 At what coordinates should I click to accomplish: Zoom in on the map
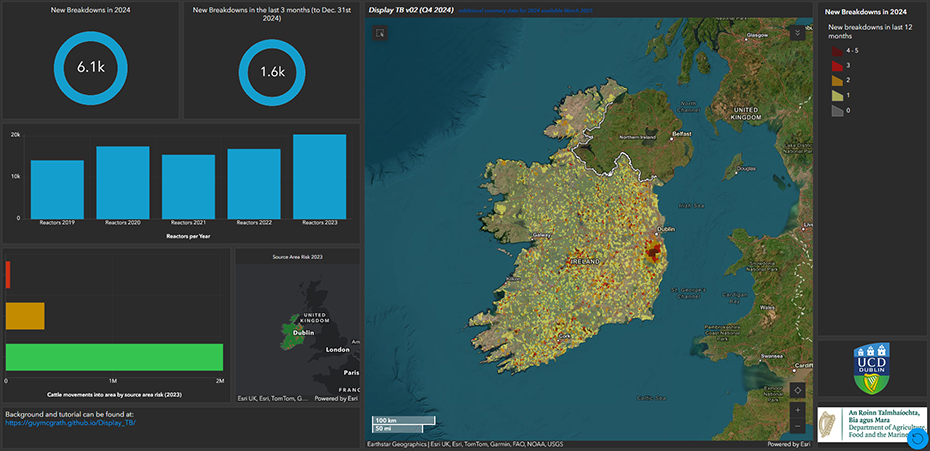click(796, 410)
